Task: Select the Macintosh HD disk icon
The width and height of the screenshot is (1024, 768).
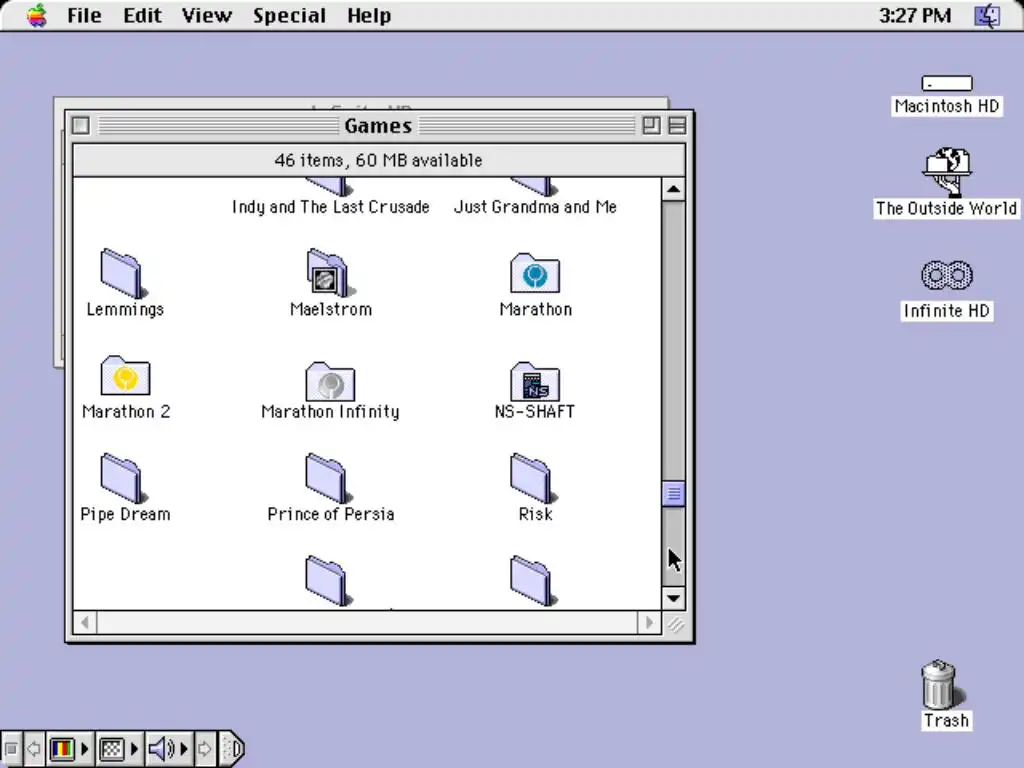Action: pyautogui.click(x=946, y=83)
